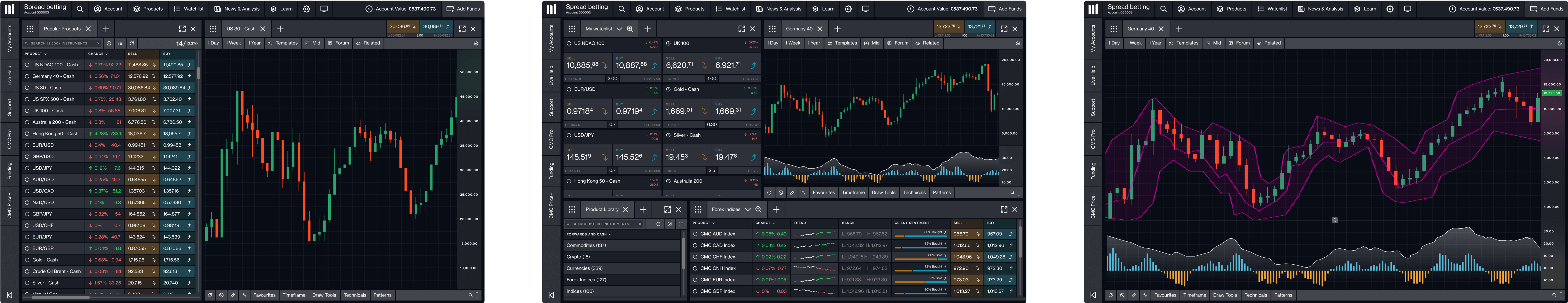Open CMC Pro sidebar tab in watchlist window
The image size is (1568, 303).
(x=551, y=139)
